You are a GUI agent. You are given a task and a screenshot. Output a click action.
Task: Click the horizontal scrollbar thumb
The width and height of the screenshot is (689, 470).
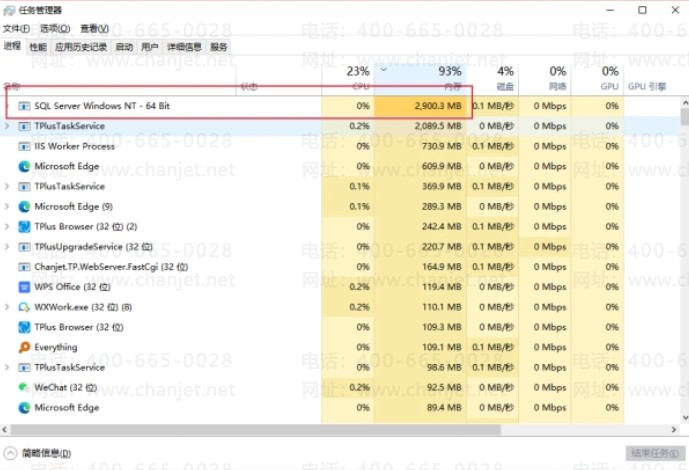[x=256, y=429]
